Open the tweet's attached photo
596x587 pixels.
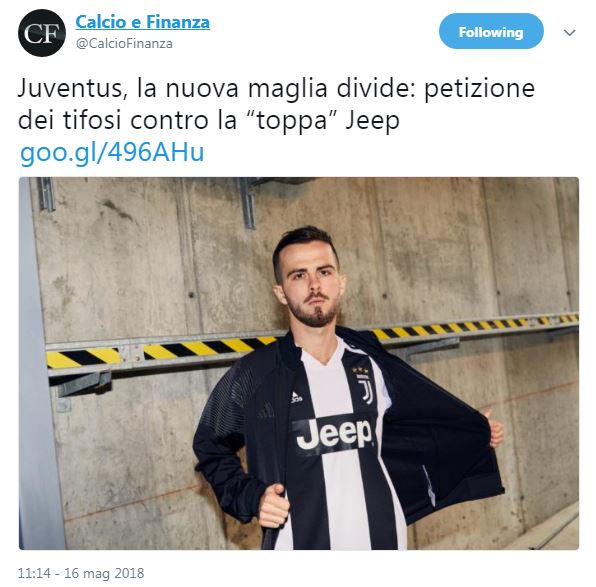(x=299, y=363)
